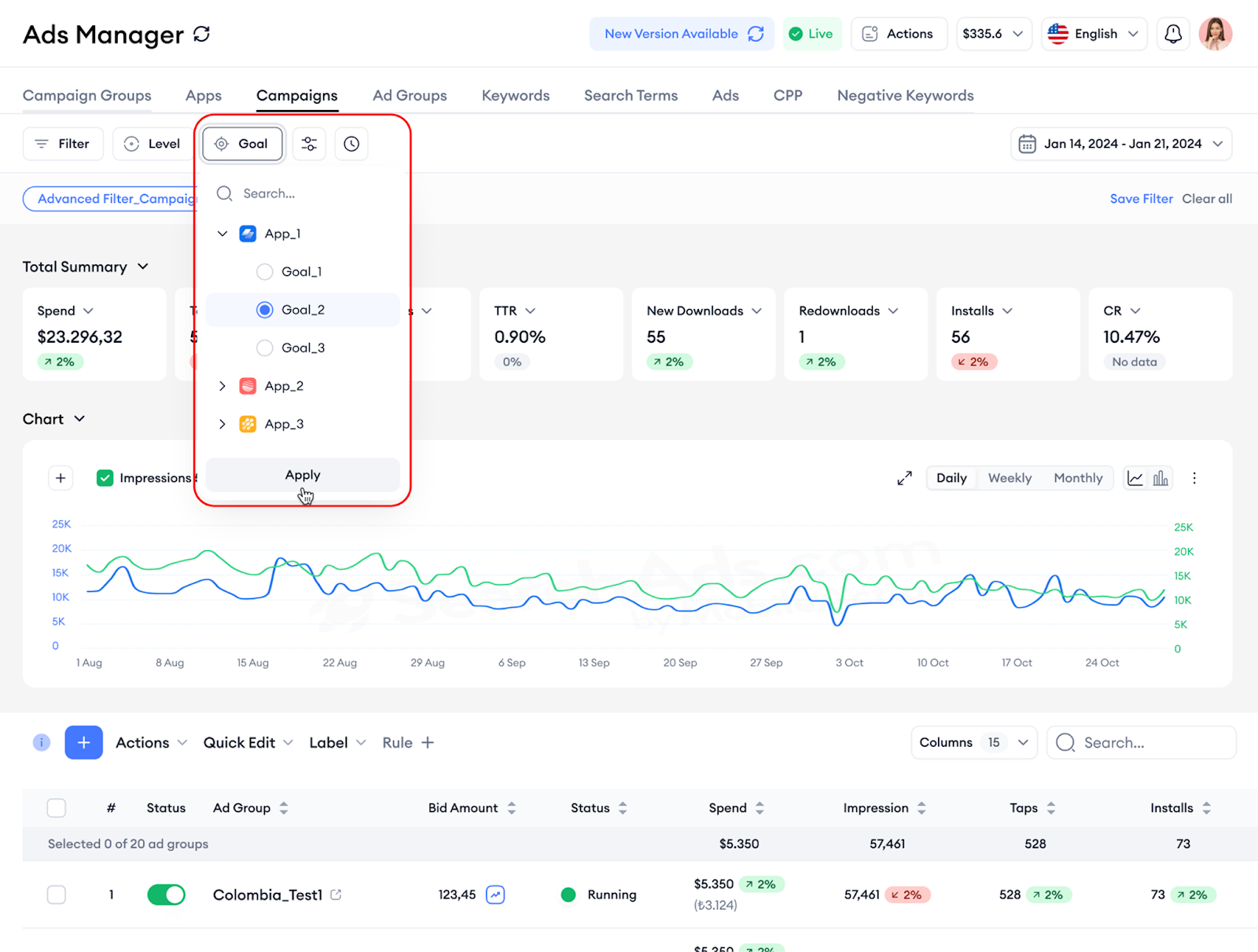Click Apply in the Goal dropdown

point(303,475)
